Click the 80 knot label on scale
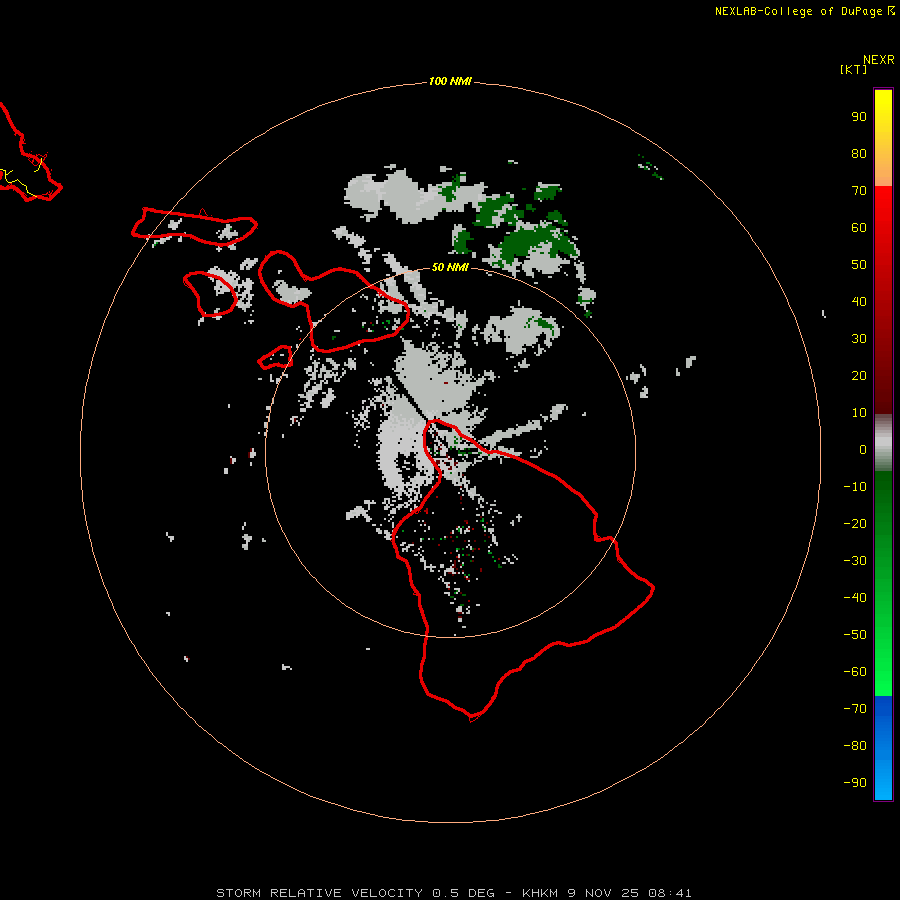The image size is (900, 900). click(859, 154)
